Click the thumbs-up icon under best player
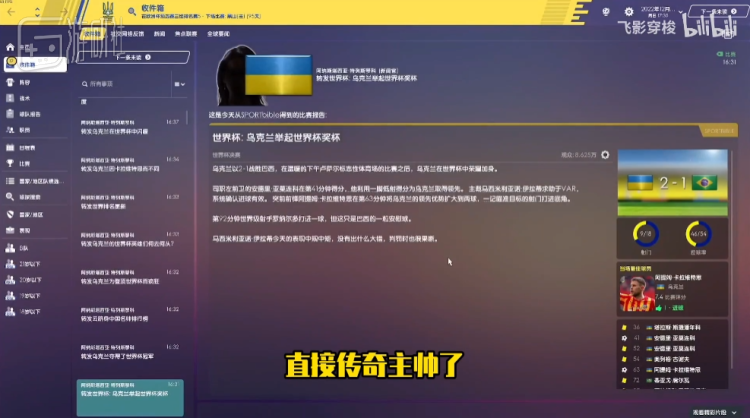This screenshot has height=418, width=750. tap(659, 308)
